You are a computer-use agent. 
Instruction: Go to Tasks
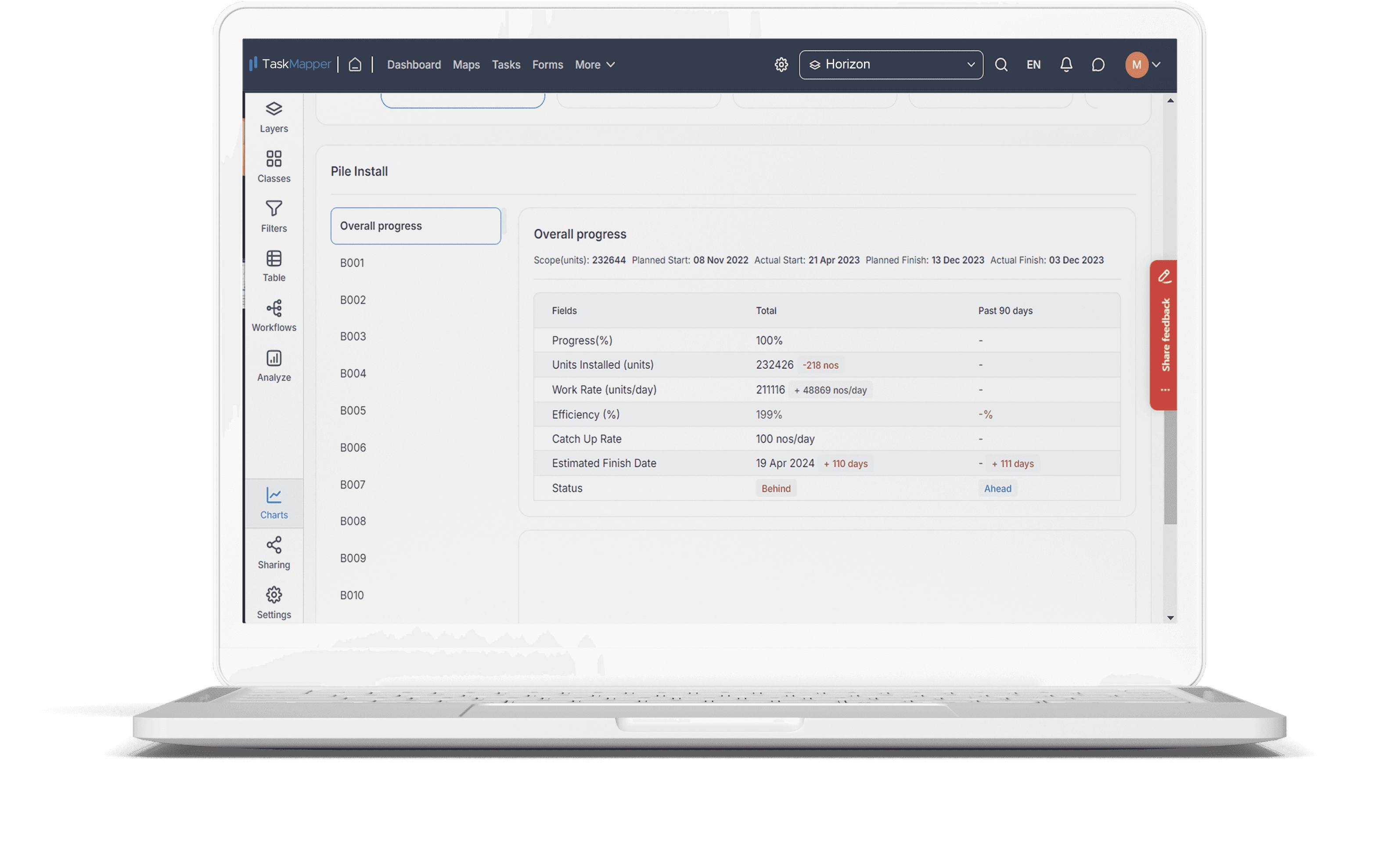506,65
